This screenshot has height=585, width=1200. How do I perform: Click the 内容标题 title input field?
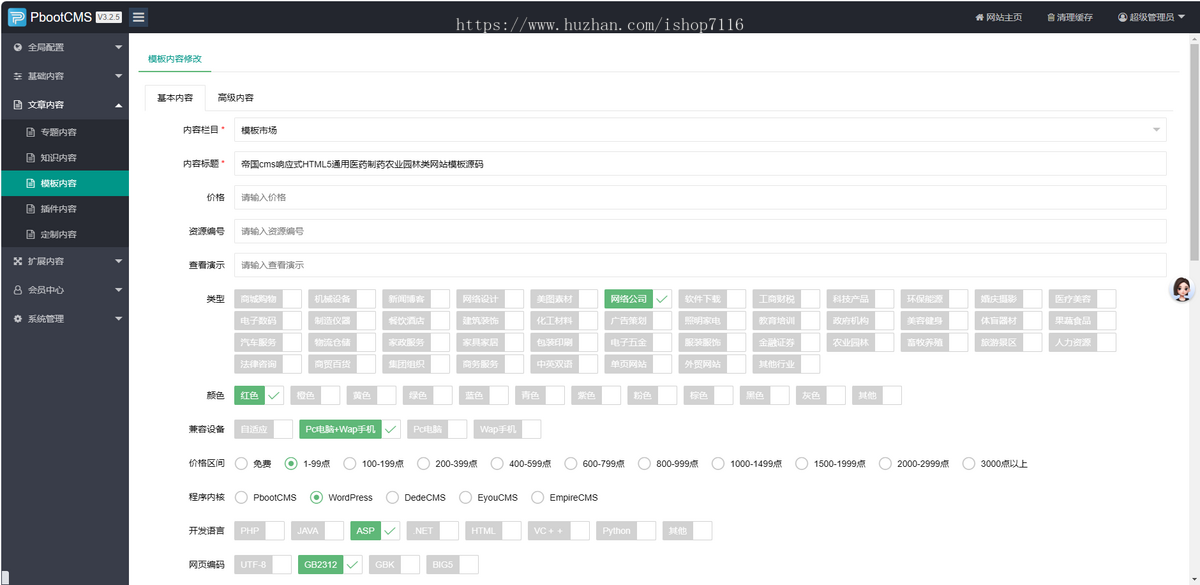(x=700, y=164)
